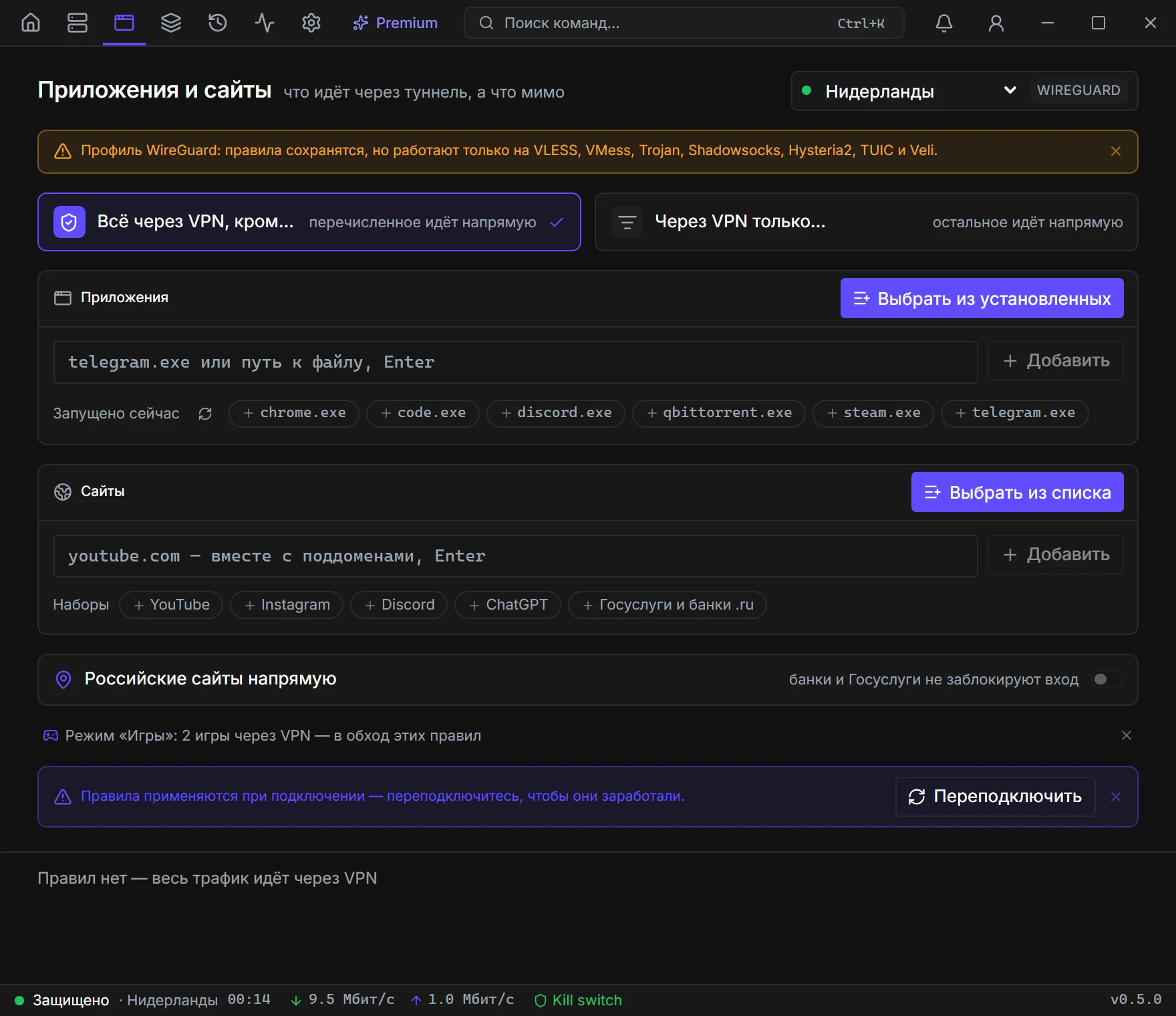Viewport: 1176px width, 1016px height.
Task: Add telegram.exe chip to rules
Action: pos(1015,413)
